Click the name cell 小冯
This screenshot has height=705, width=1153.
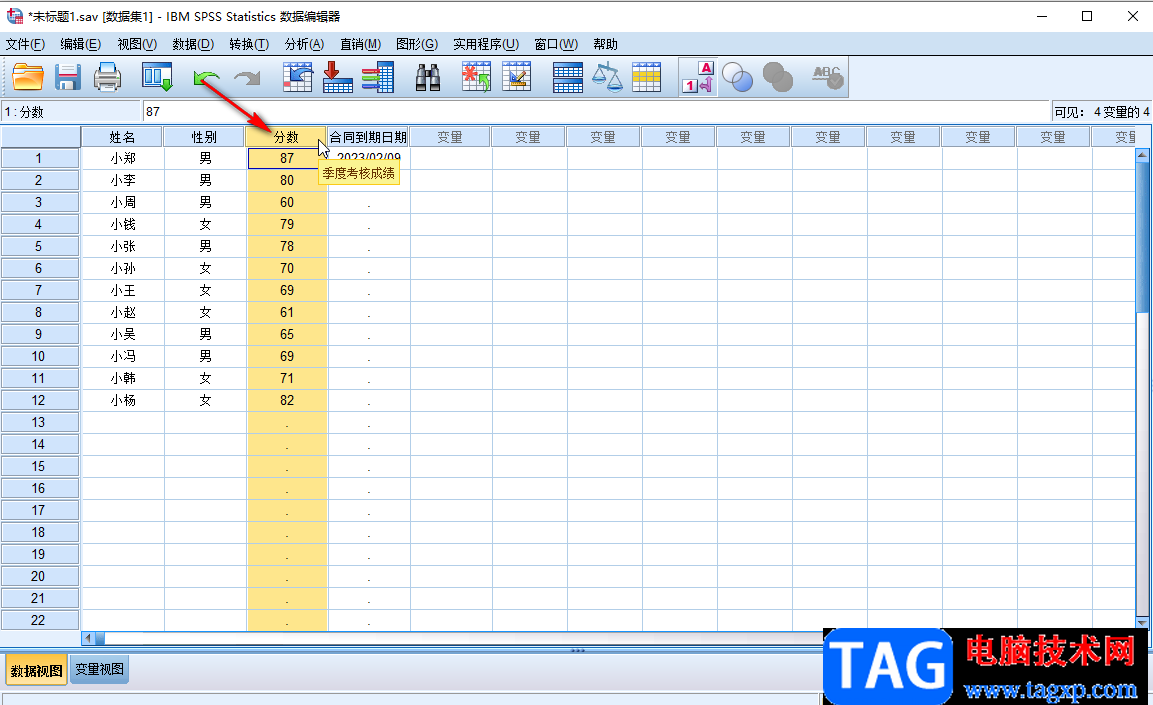[x=123, y=357]
